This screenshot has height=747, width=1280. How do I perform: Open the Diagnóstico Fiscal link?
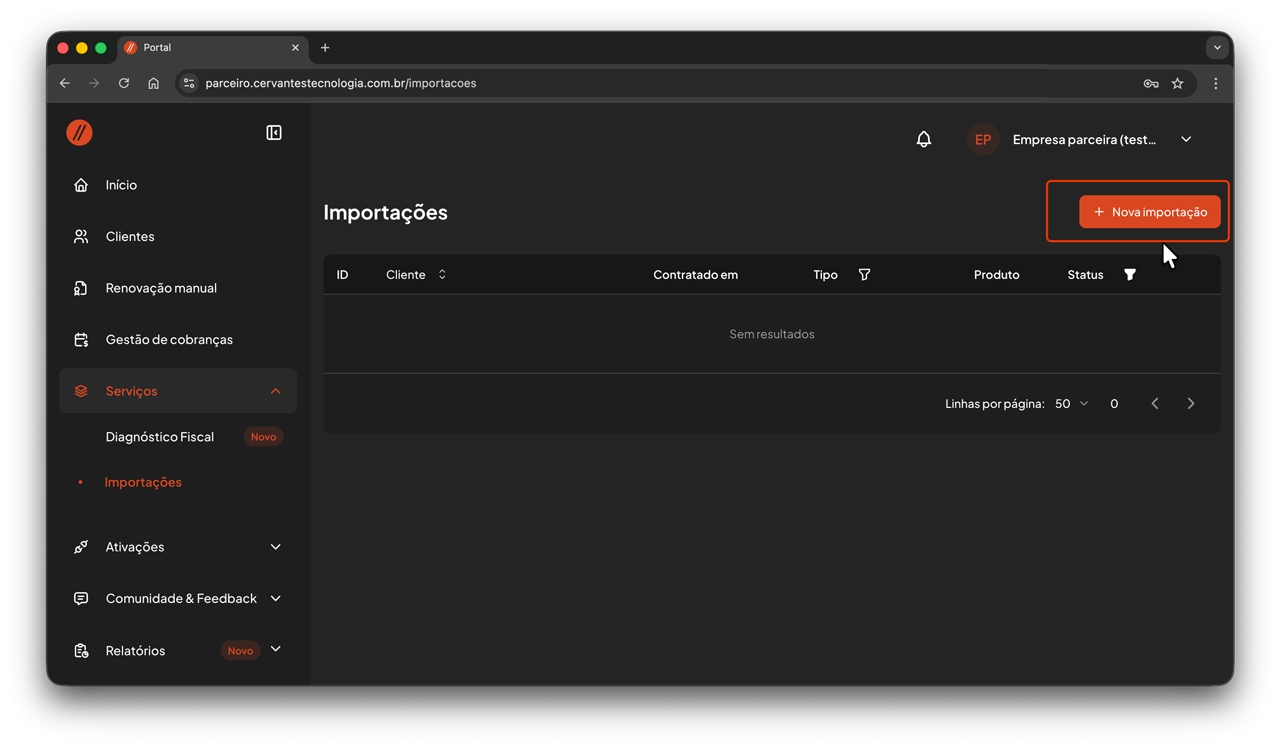coord(160,437)
